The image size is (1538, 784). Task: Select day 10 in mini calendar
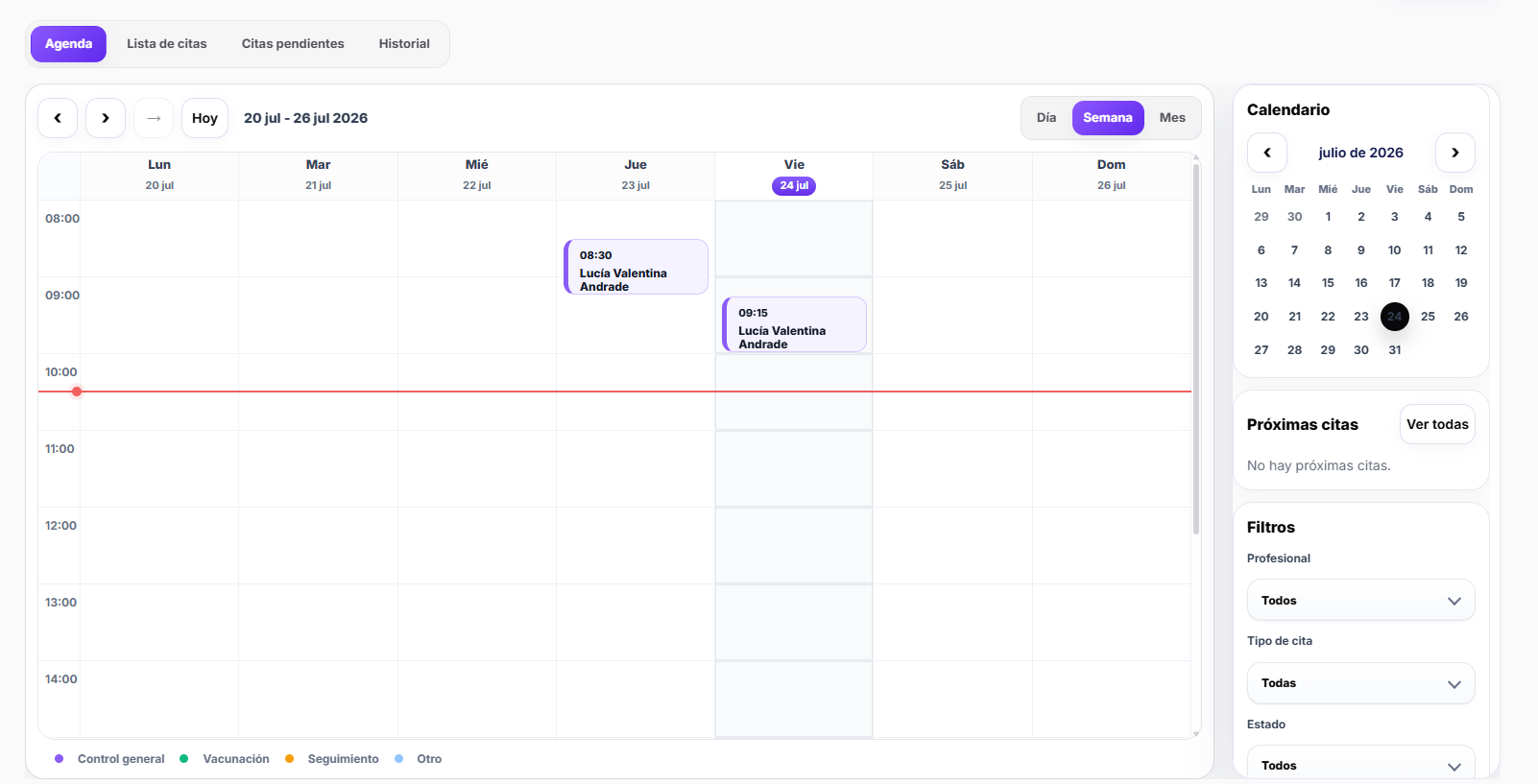1394,250
